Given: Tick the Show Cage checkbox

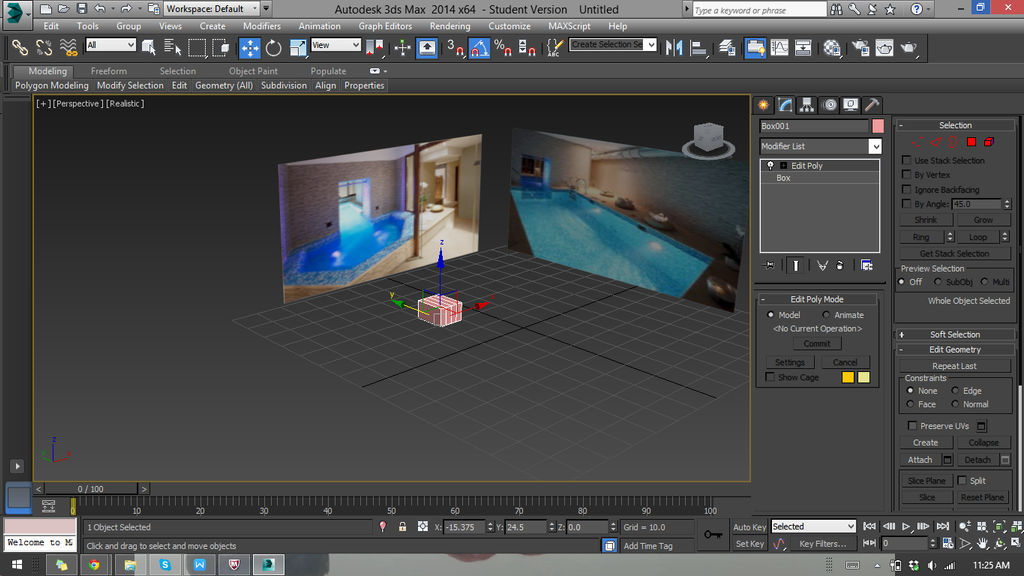Looking at the screenshot, I should [x=770, y=377].
